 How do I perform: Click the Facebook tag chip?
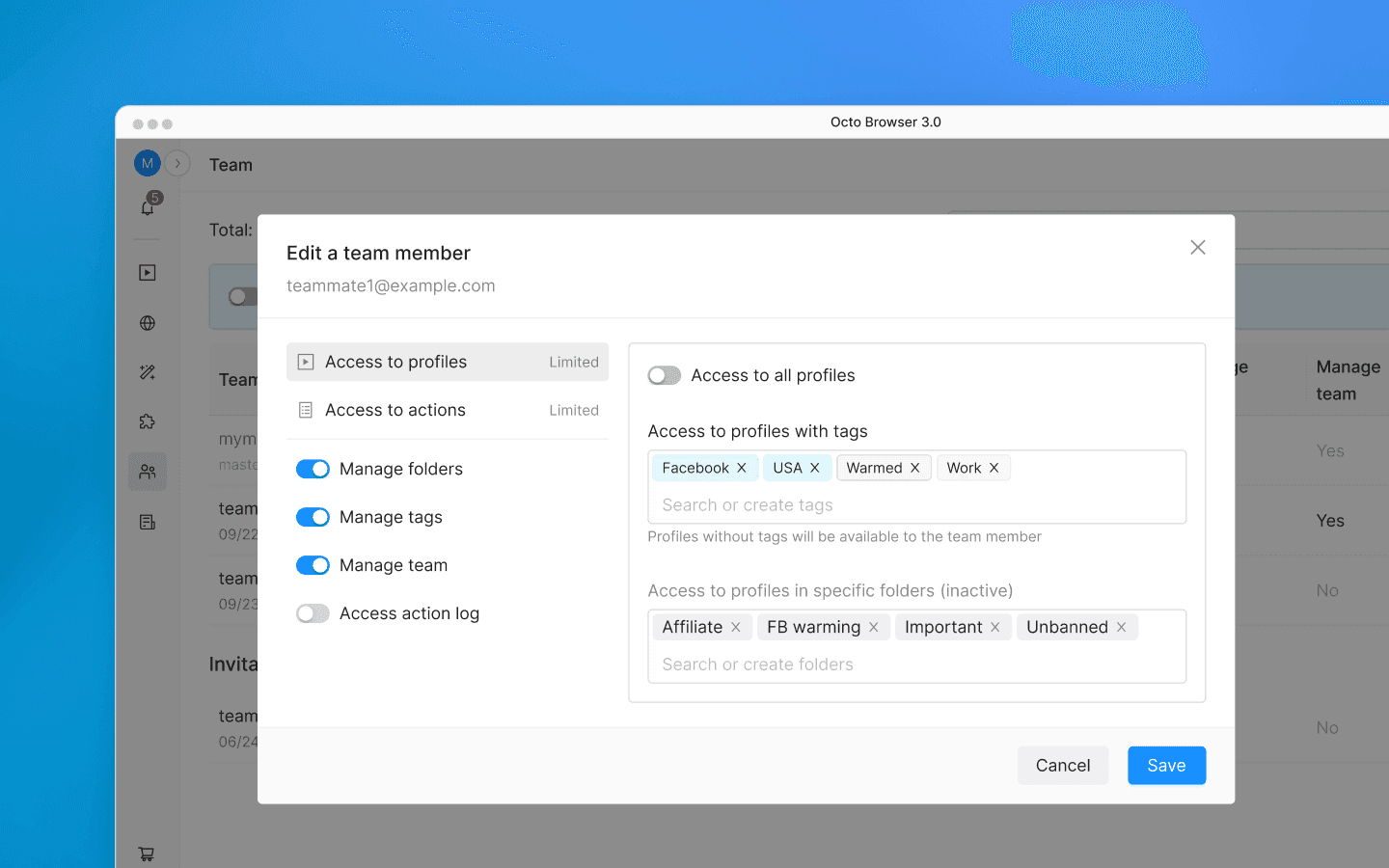pos(705,468)
